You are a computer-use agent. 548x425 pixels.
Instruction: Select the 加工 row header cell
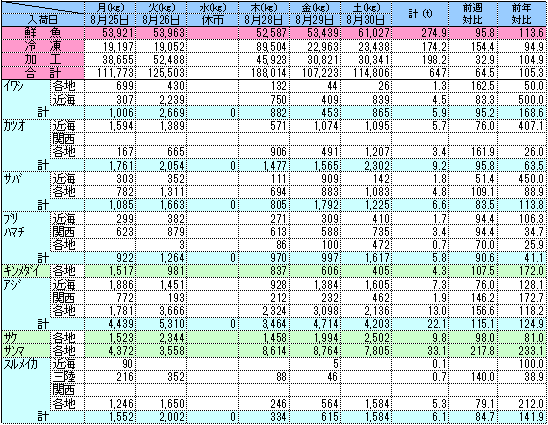pyautogui.click(x=43, y=59)
